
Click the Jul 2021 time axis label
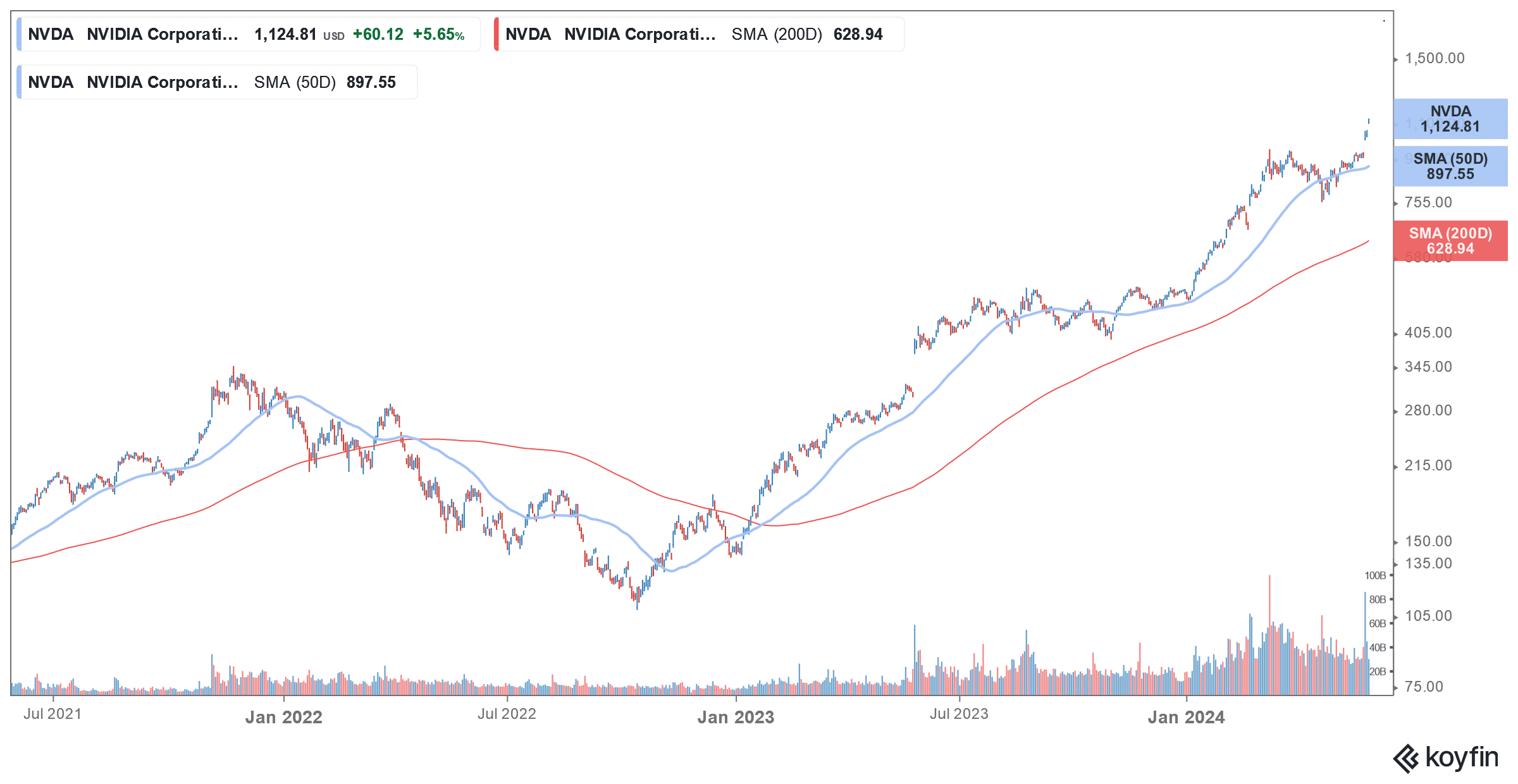[x=52, y=714]
